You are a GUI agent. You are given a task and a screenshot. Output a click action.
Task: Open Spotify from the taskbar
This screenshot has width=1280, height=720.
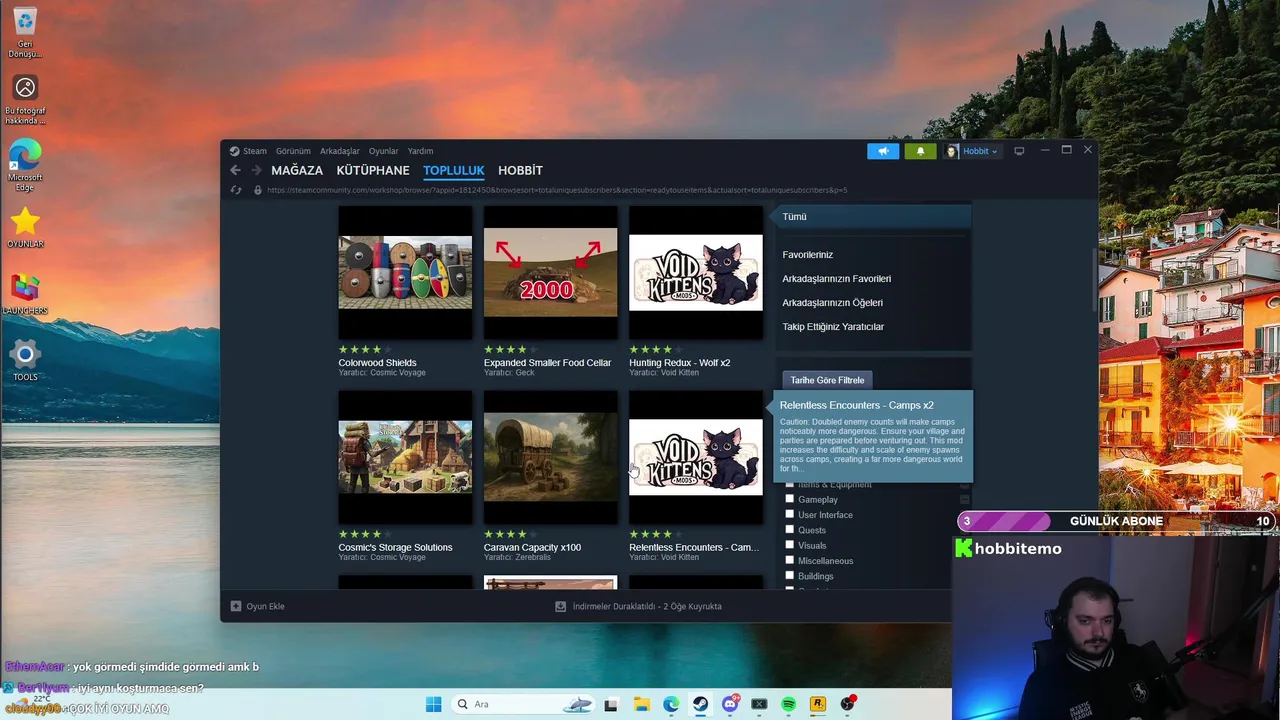[x=788, y=704]
